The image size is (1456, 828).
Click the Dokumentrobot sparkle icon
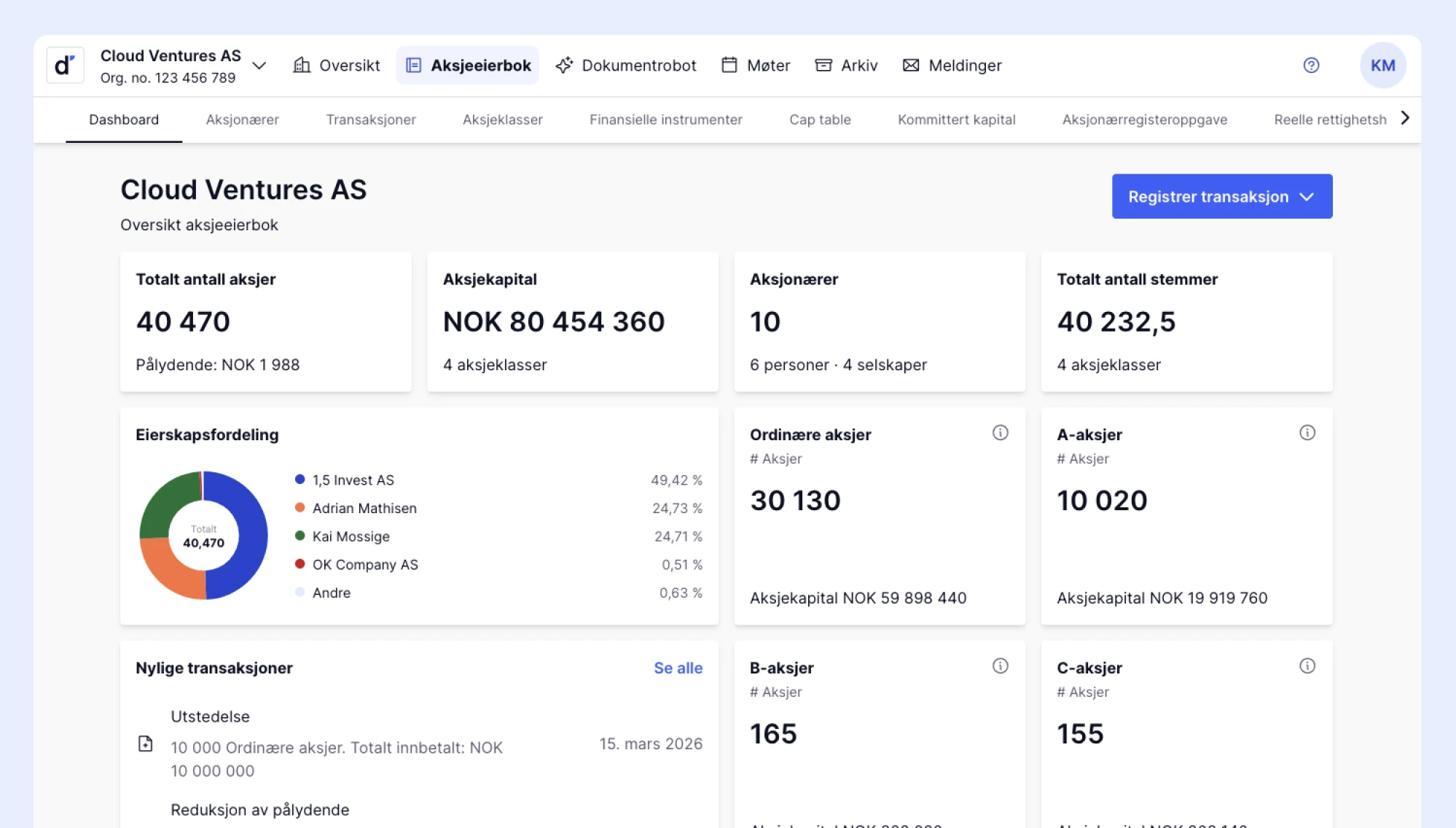pyautogui.click(x=564, y=66)
